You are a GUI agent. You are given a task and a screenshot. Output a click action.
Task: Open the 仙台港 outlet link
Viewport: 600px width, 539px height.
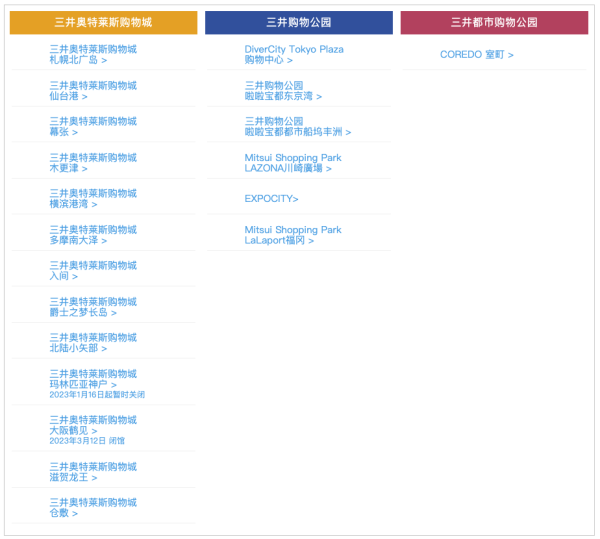click(x=93, y=91)
